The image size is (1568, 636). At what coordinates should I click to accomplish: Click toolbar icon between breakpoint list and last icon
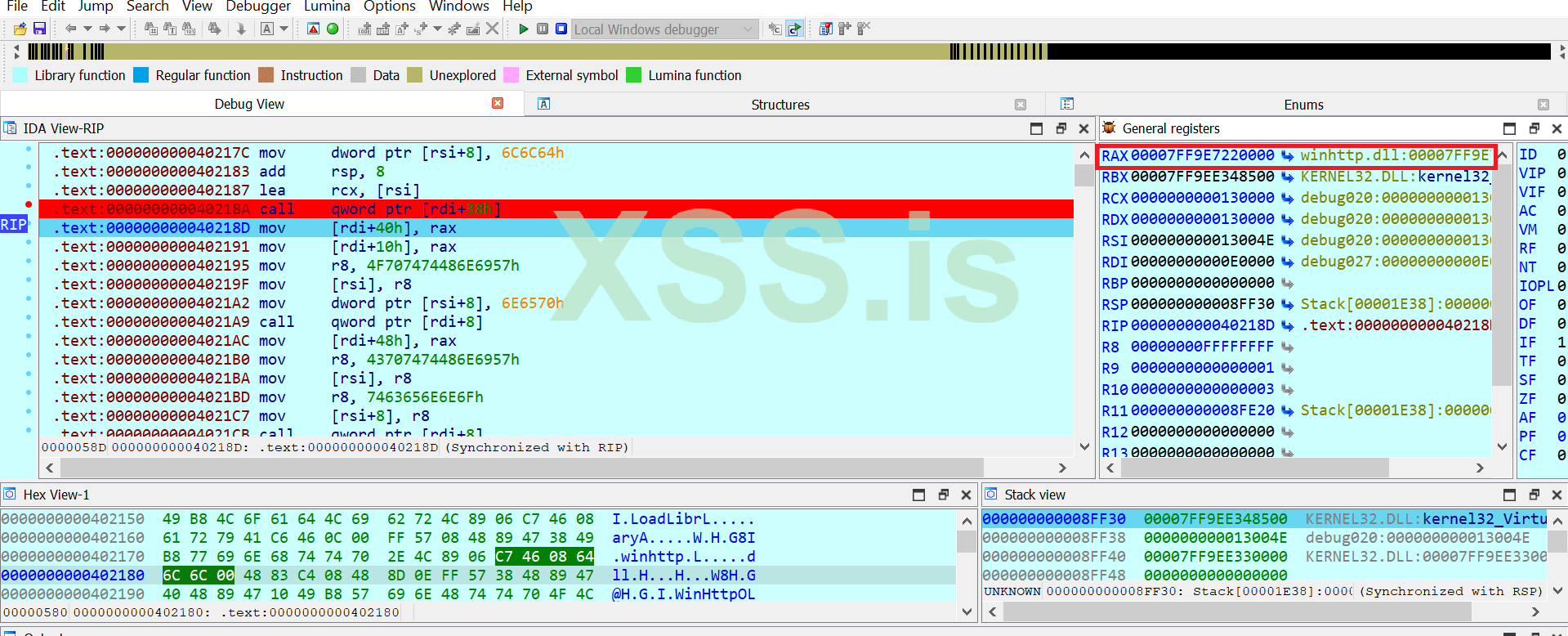(845, 29)
